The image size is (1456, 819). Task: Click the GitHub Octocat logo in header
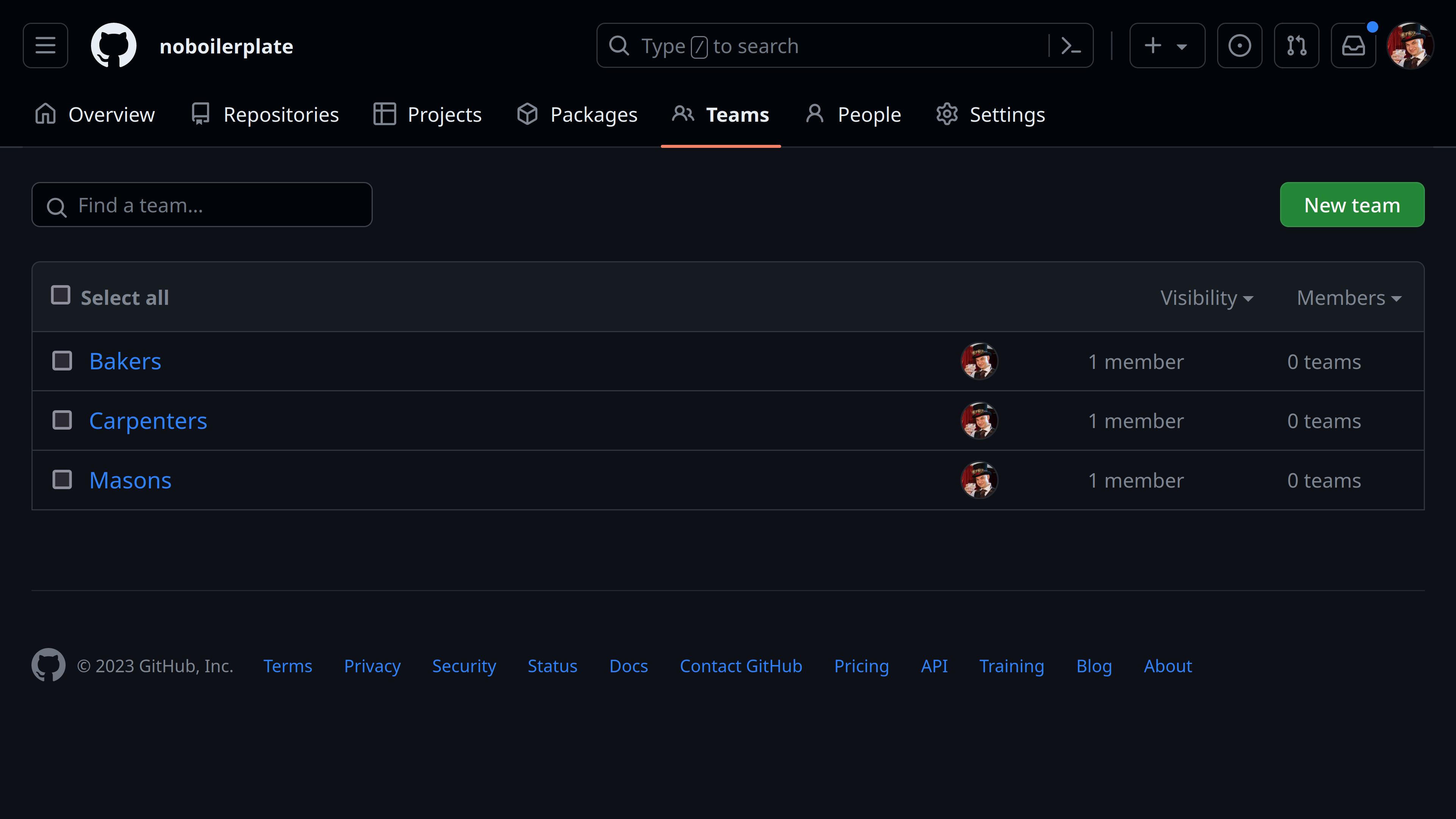coord(114,45)
